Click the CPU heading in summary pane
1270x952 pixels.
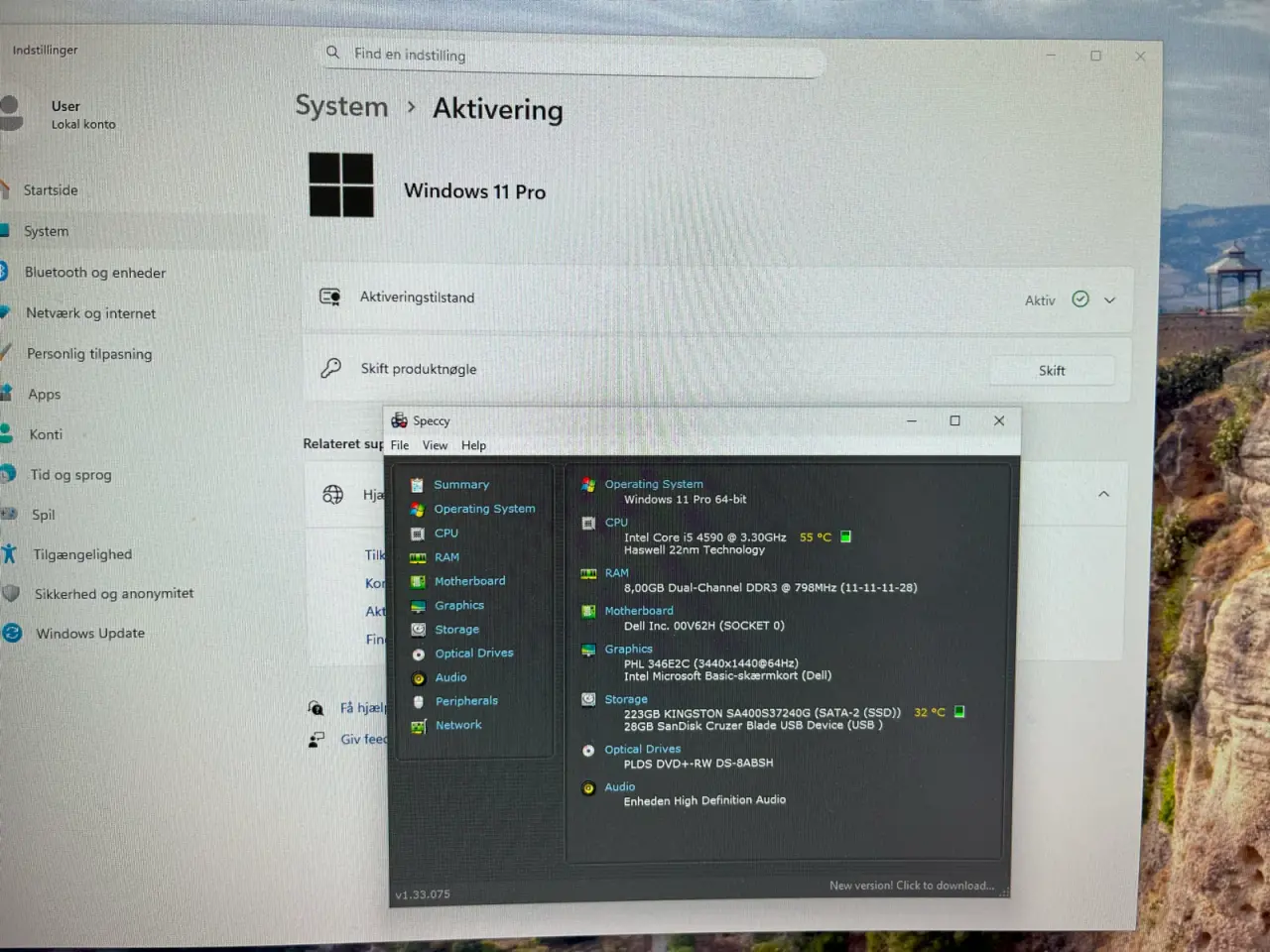click(x=616, y=522)
